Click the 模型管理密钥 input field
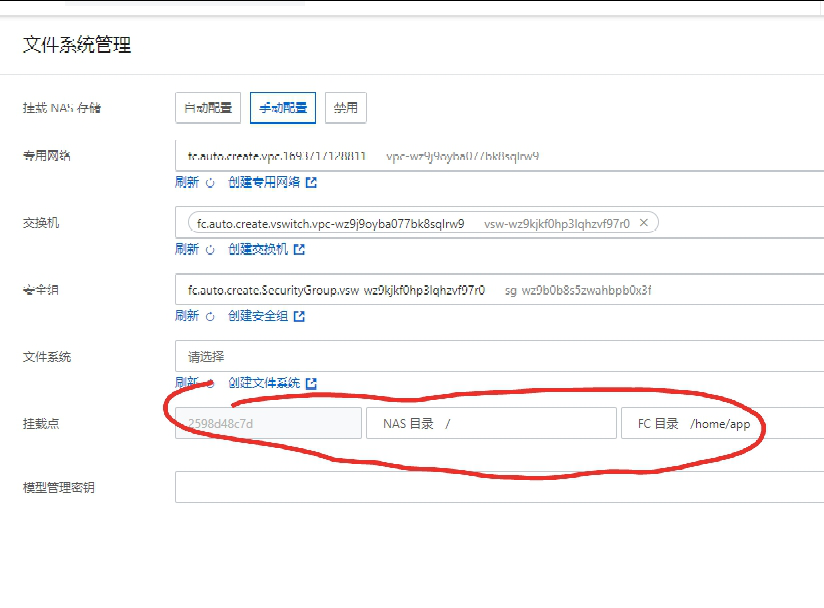824x608 pixels. coord(499,487)
